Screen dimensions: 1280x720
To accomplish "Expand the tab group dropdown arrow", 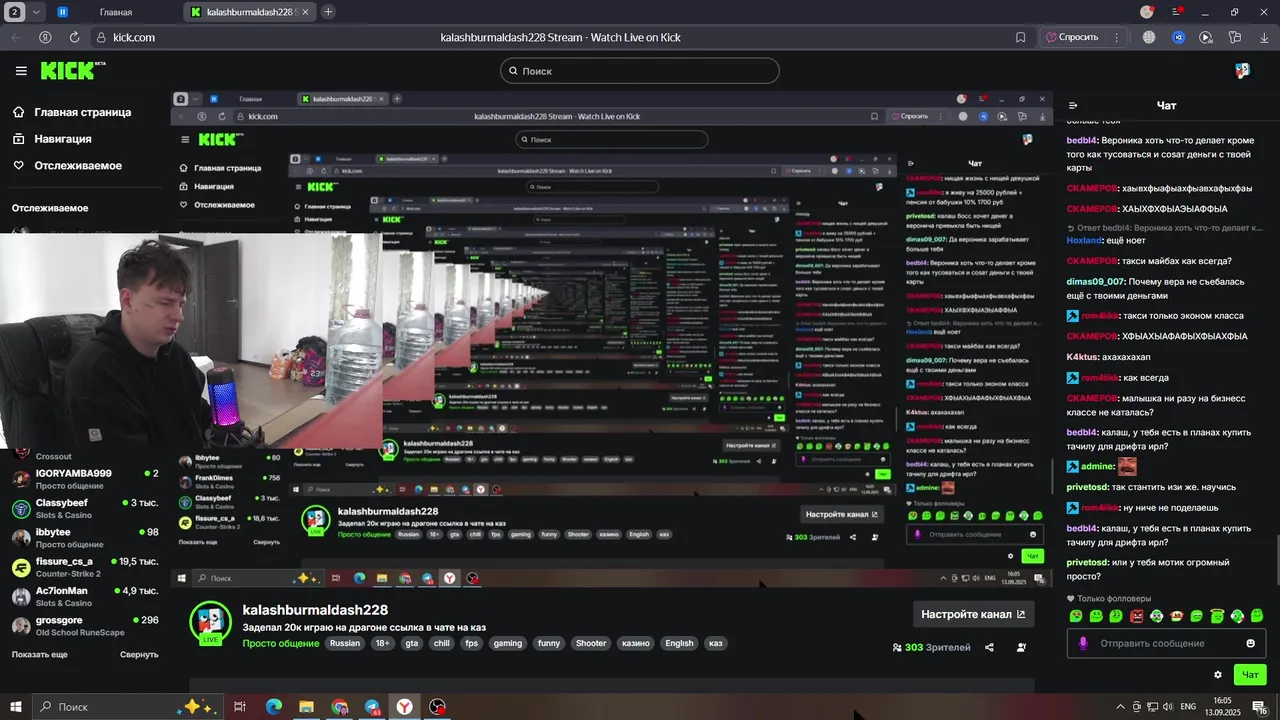I will 37,12.
